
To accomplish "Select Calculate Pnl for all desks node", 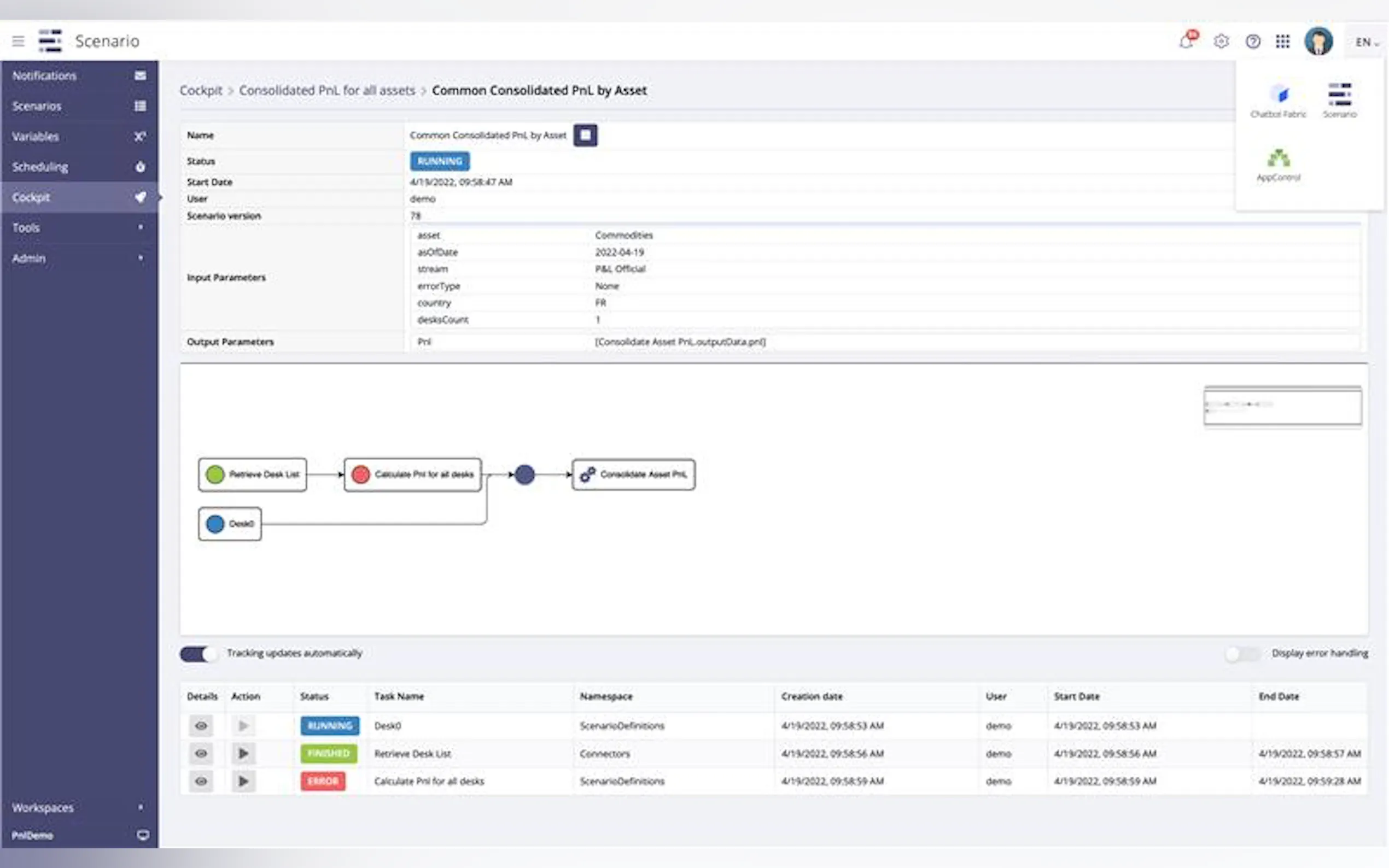I will point(412,474).
